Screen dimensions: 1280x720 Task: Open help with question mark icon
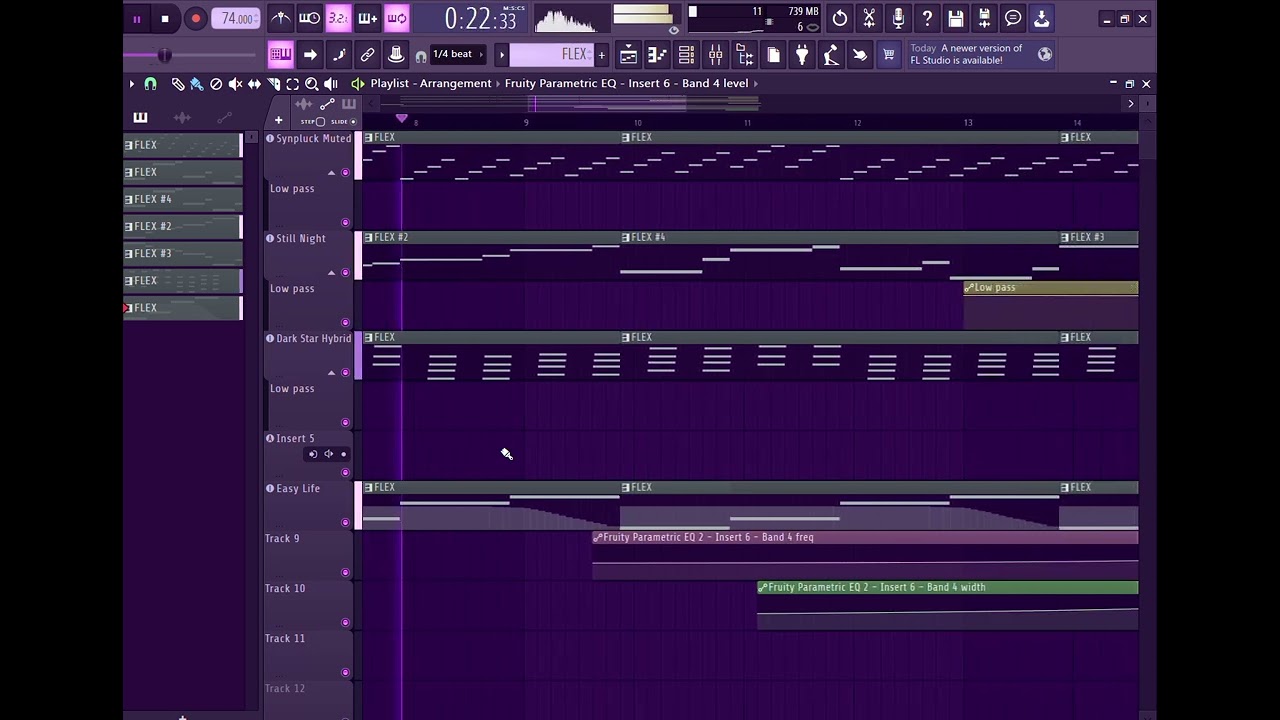(x=927, y=18)
